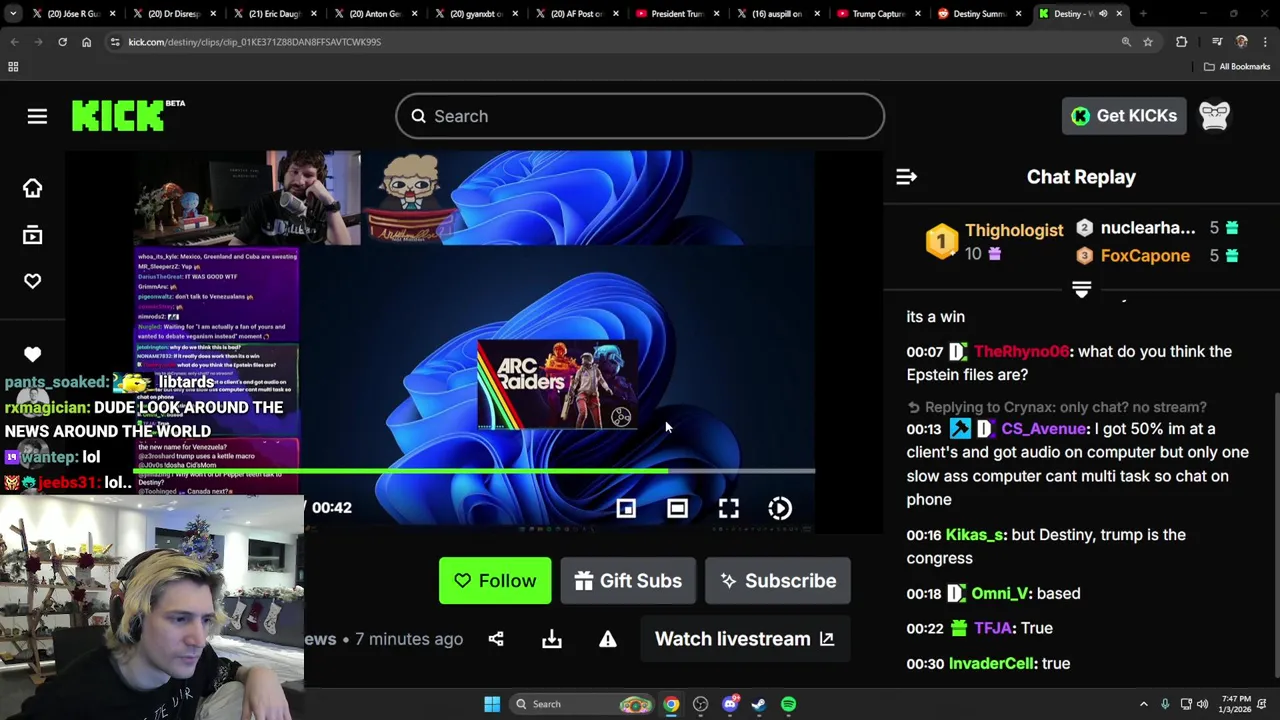Open the gorilla profile avatar menu
The width and height of the screenshot is (1280, 720).
(x=1214, y=116)
